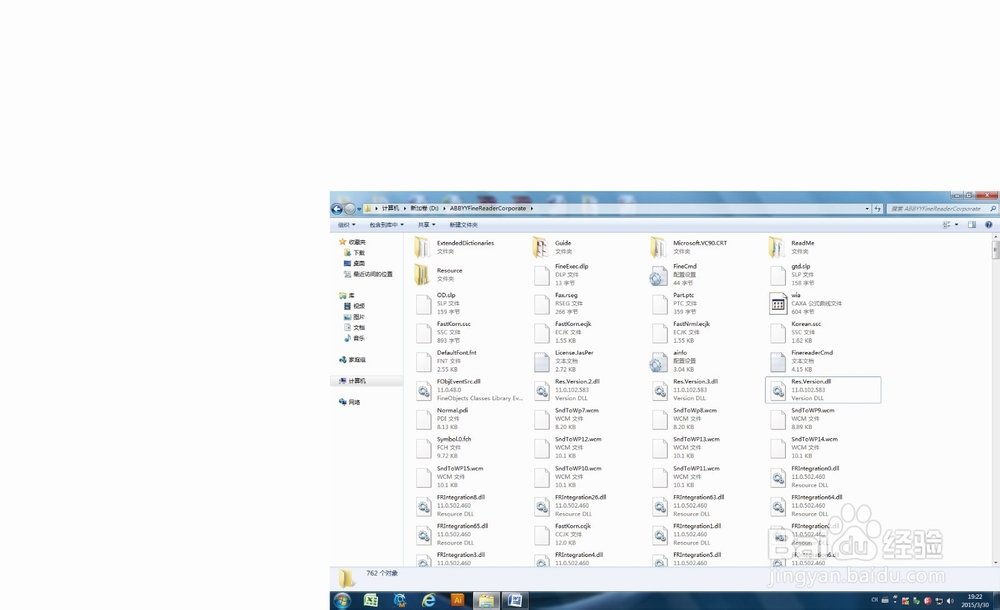Select the FRIntegration0.dll file icon

click(777, 477)
